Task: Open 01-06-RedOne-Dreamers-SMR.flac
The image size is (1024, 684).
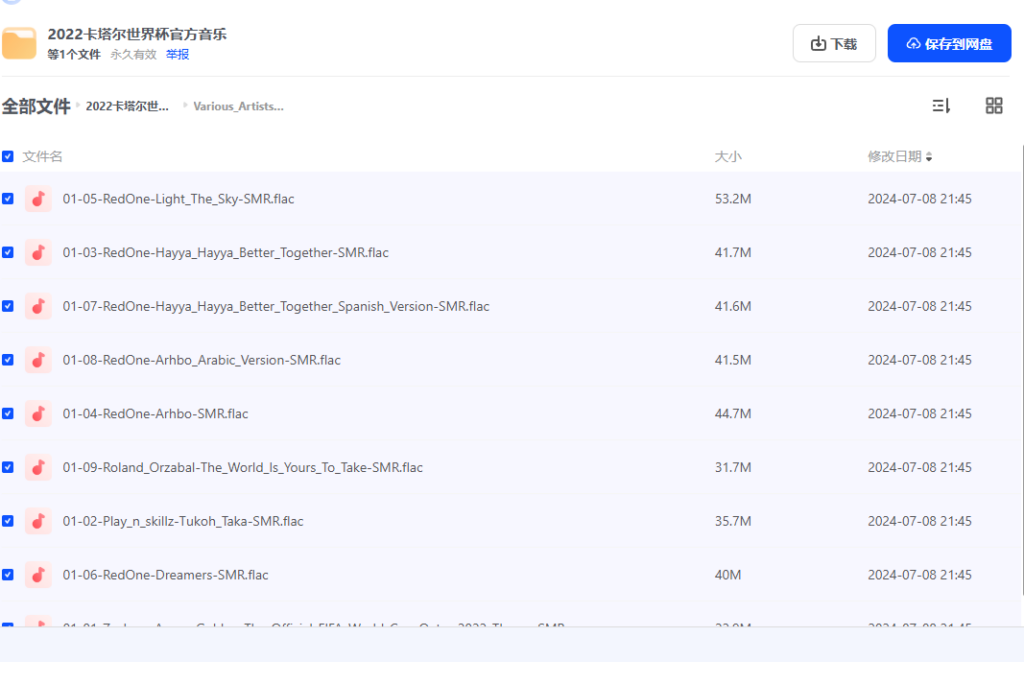Action: click(x=165, y=575)
